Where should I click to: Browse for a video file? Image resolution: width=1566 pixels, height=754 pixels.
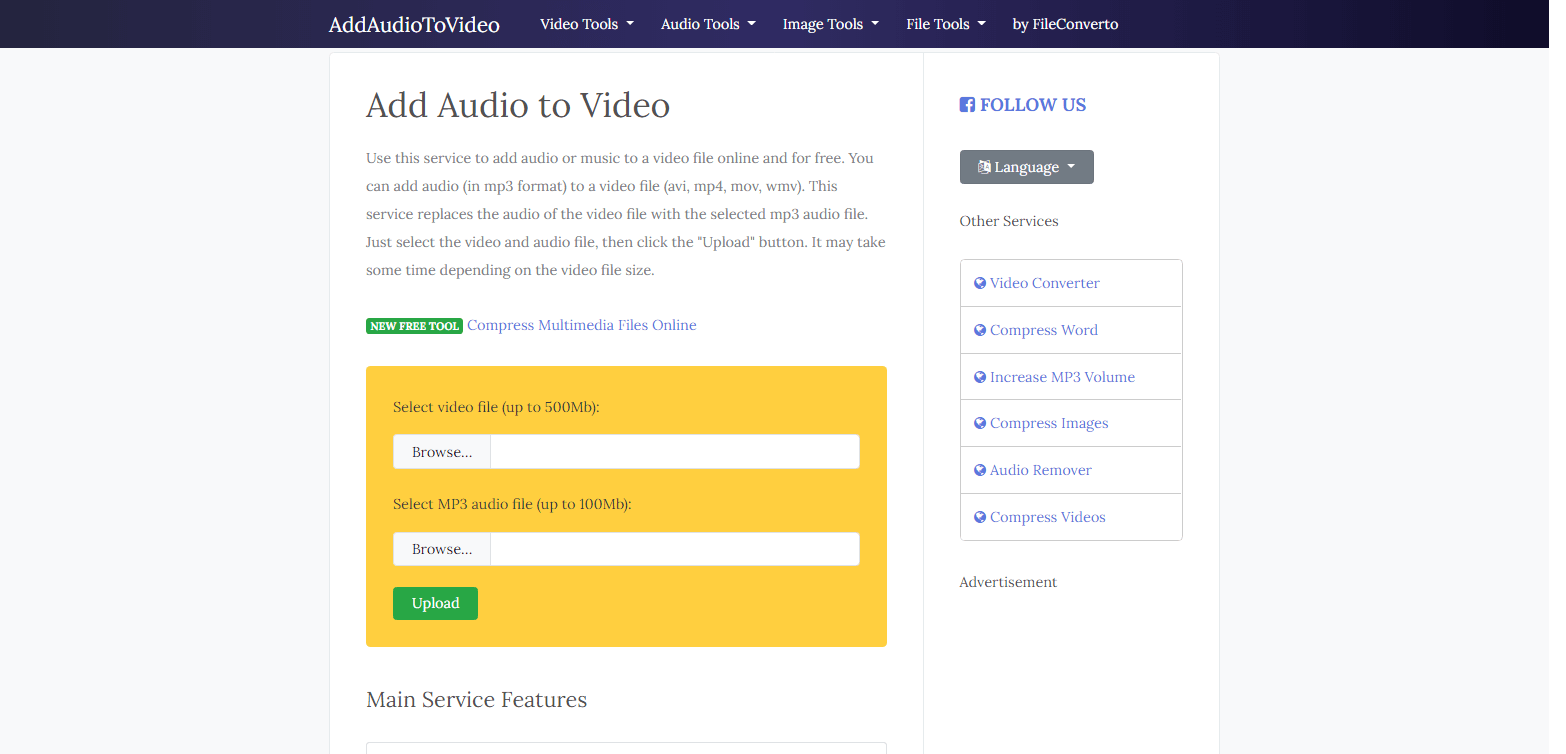tap(442, 452)
